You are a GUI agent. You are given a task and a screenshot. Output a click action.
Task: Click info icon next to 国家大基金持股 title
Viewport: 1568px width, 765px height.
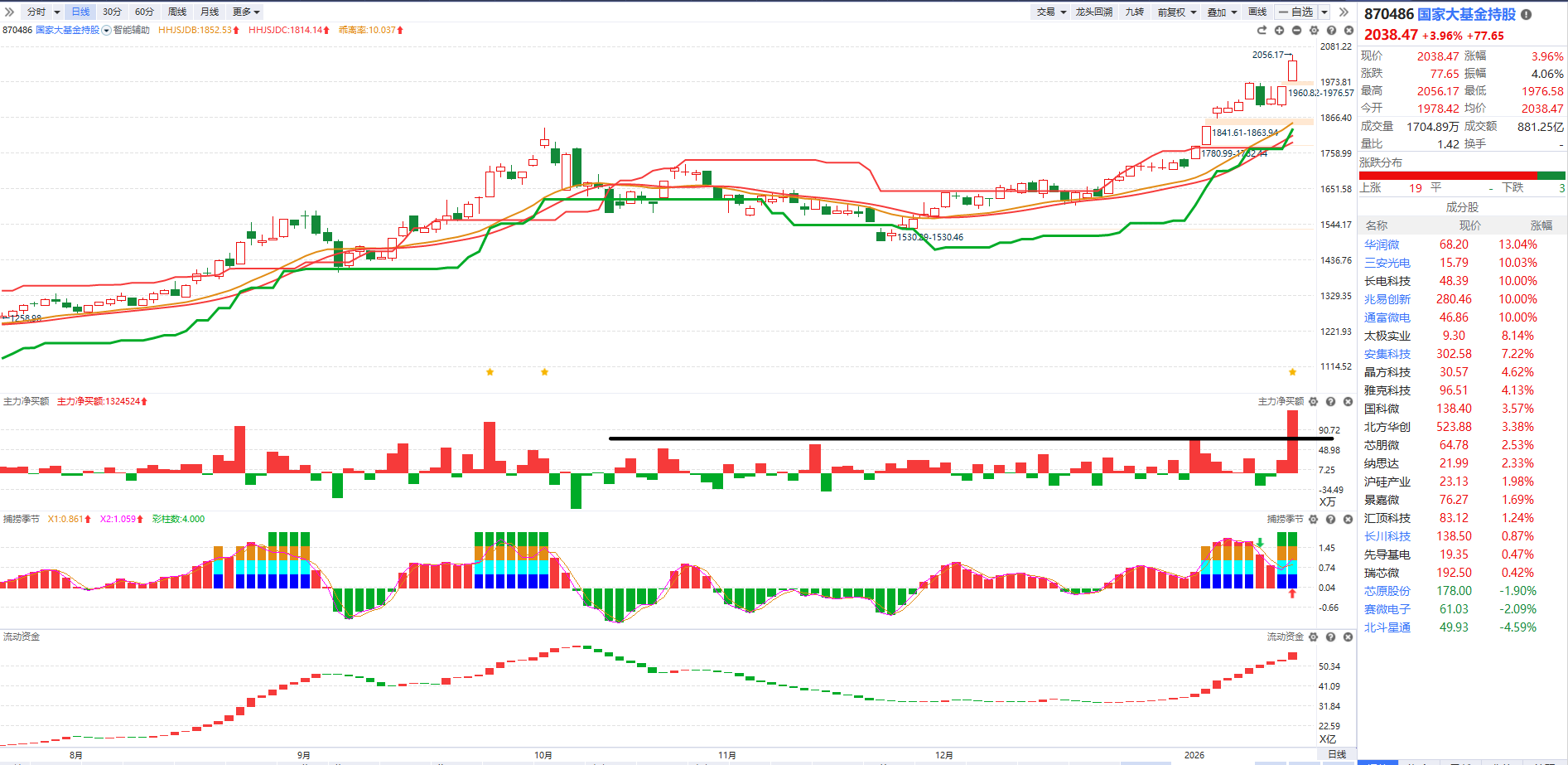(1526, 14)
